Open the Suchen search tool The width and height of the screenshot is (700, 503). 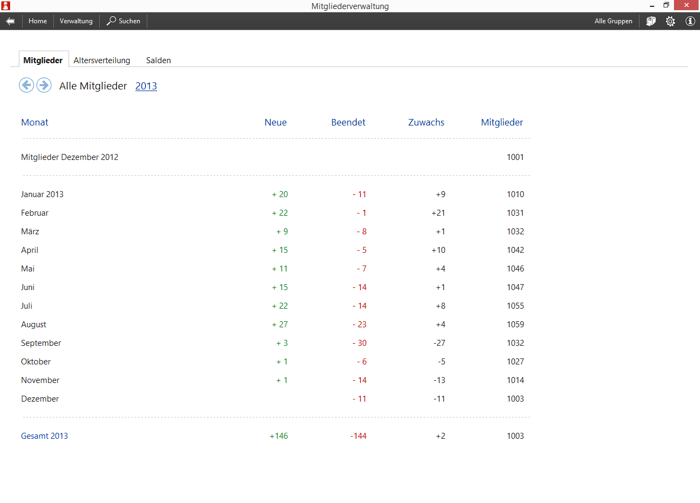[x=124, y=21]
